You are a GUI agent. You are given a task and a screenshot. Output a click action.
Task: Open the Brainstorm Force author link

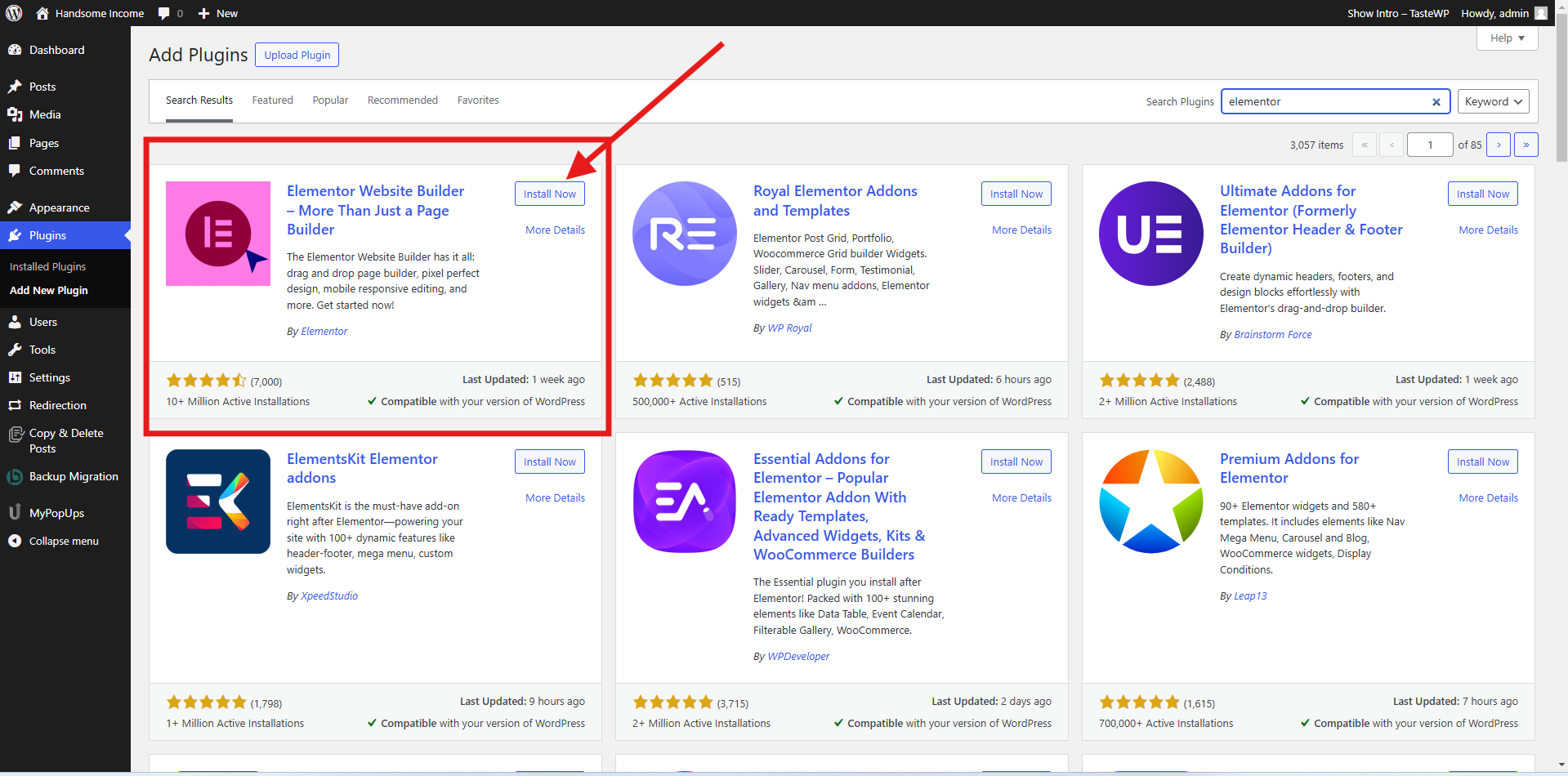1273,335
